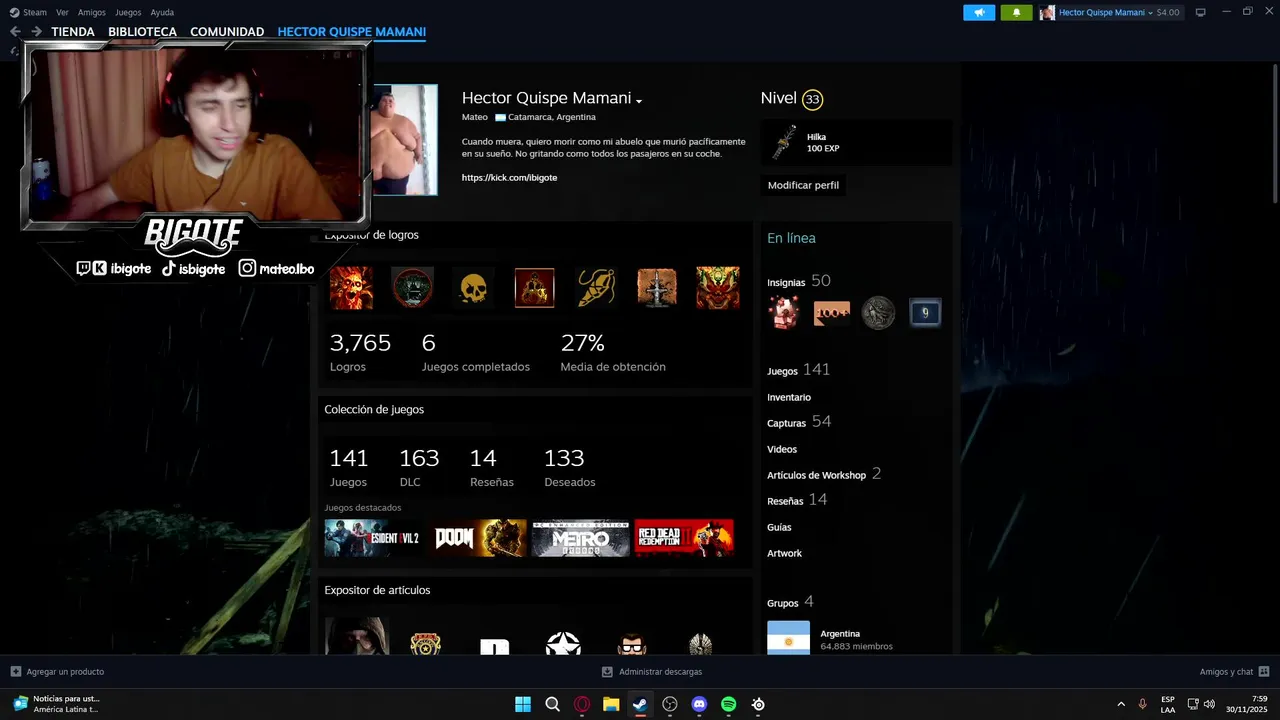This screenshot has height=720, width=1280.
Task: Switch to the COMUNIDAD tab
Action: (x=227, y=31)
